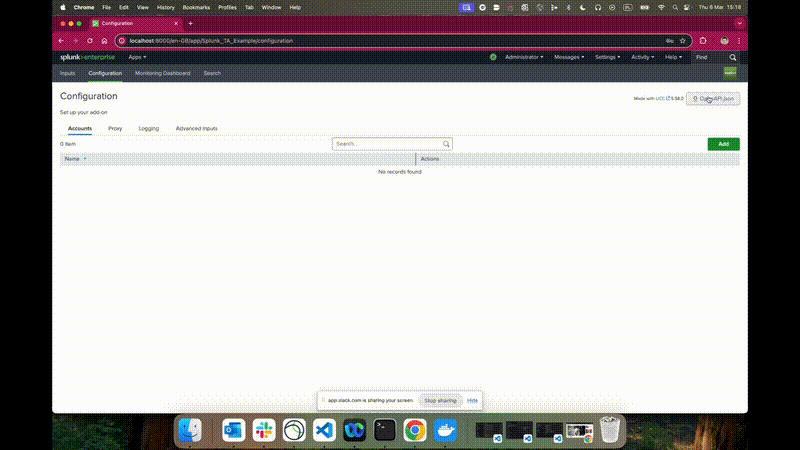Open Finder from the dock

pyautogui.click(x=190, y=430)
